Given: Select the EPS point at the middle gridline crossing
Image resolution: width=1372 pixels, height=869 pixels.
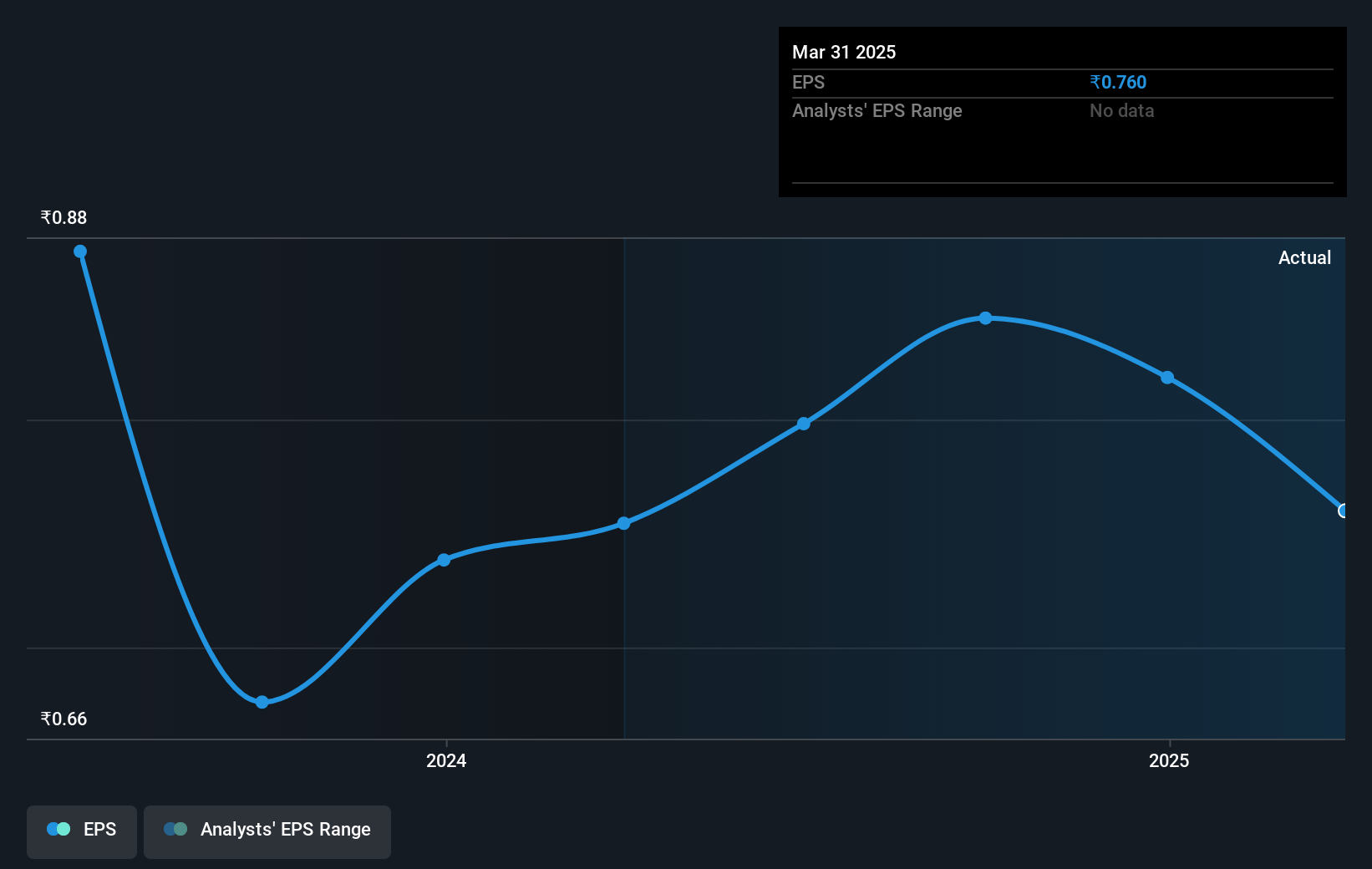Looking at the screenshot, I should click(x=804, y=424).
